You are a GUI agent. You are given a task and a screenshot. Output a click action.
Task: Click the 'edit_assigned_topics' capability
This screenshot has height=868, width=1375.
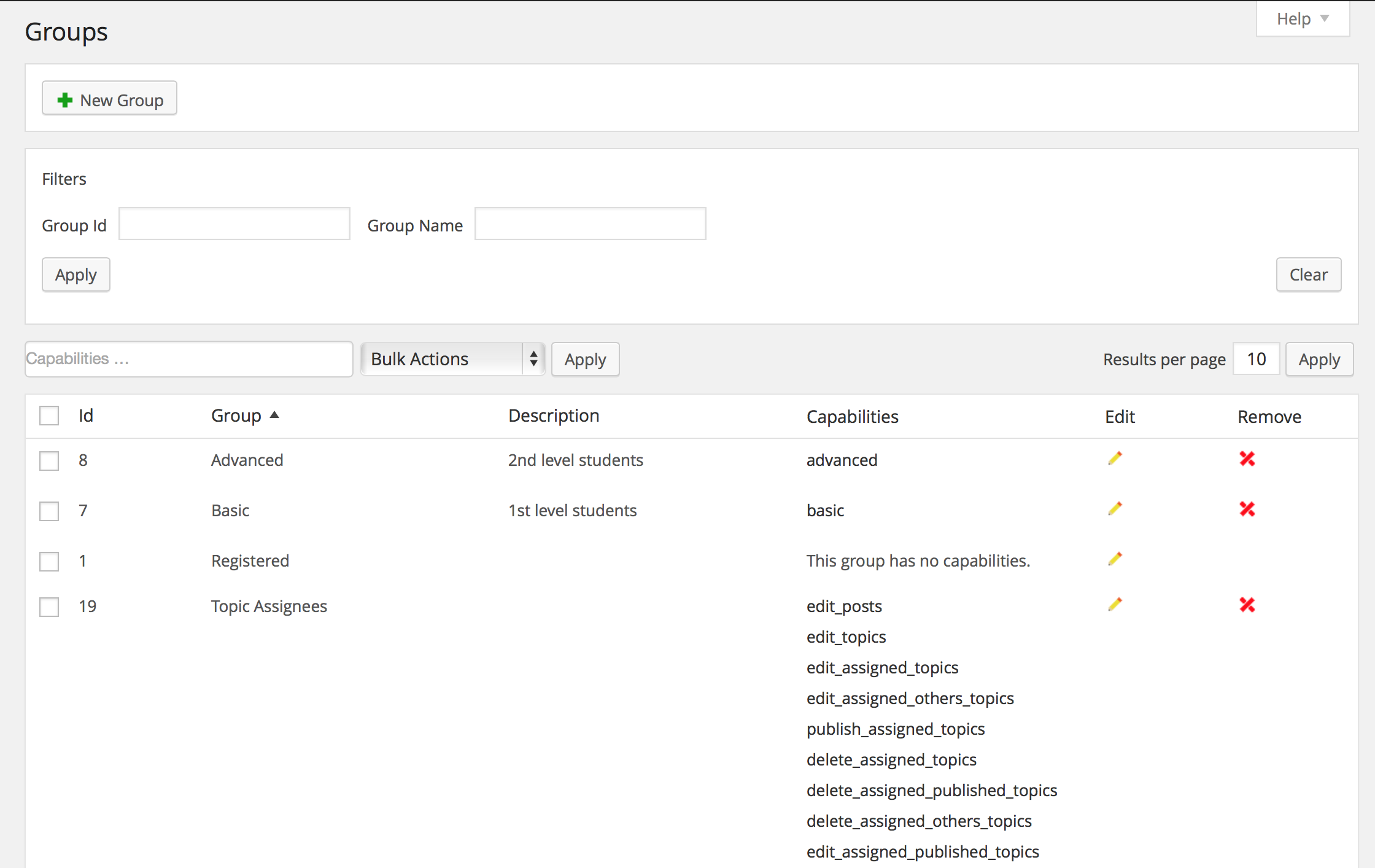tap(882, 668)
